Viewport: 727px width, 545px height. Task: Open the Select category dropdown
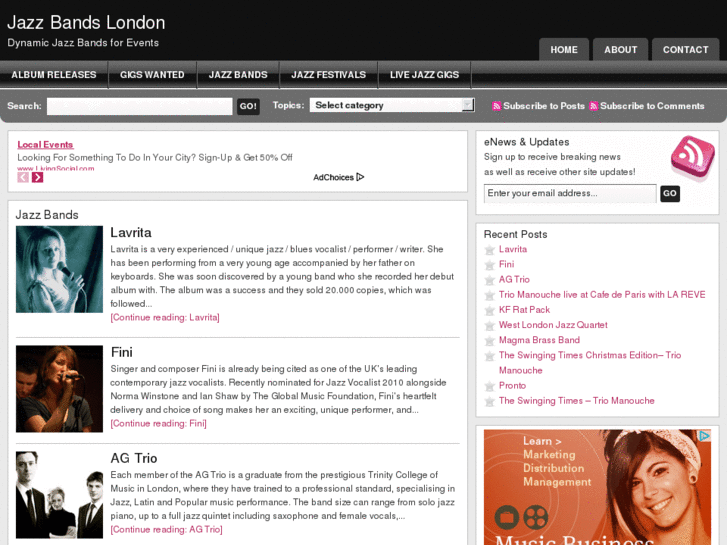392,105
